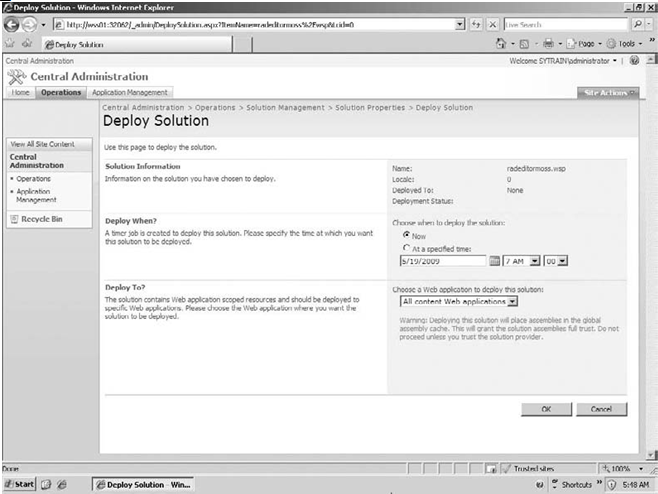Click the Feeds toolbar icon
The height and width of the screenshot is (494, 658).
click(x=524, y=44)
